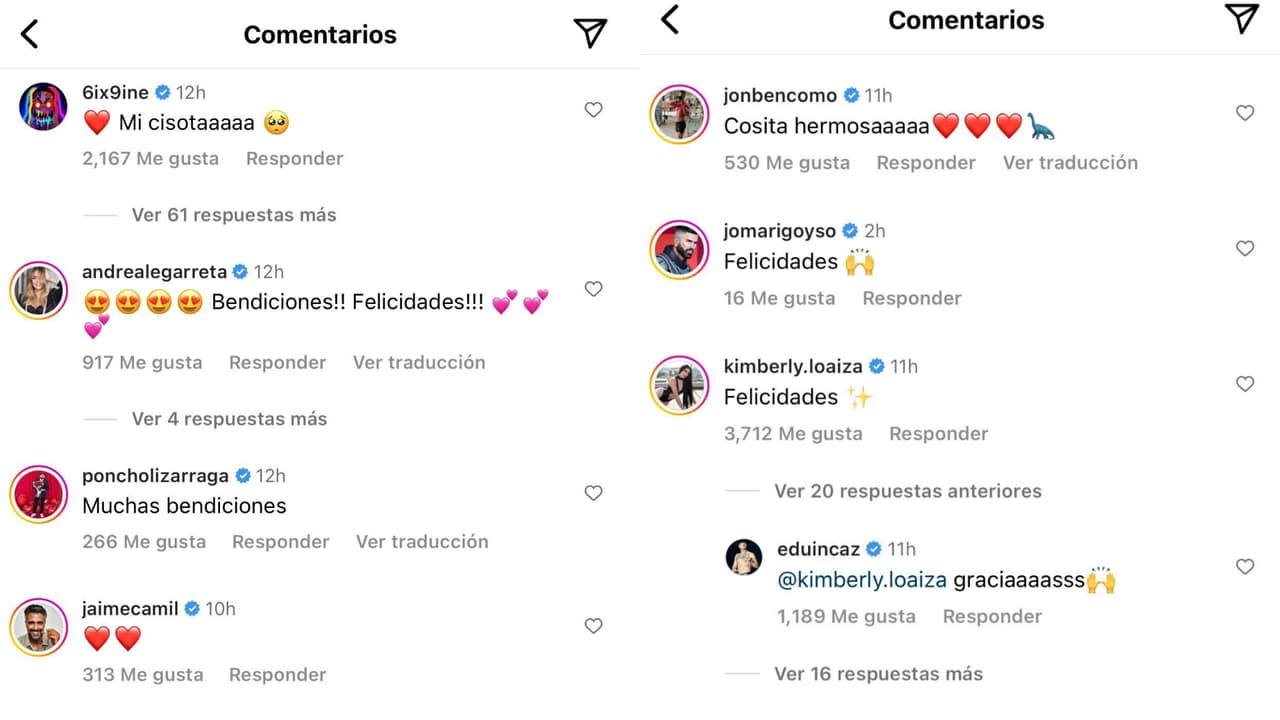The image size is (1280, 720).
Task: Show 'Ver 20 respuestas anteriores' under kimberly.loaiza
Action: [908, 491]
